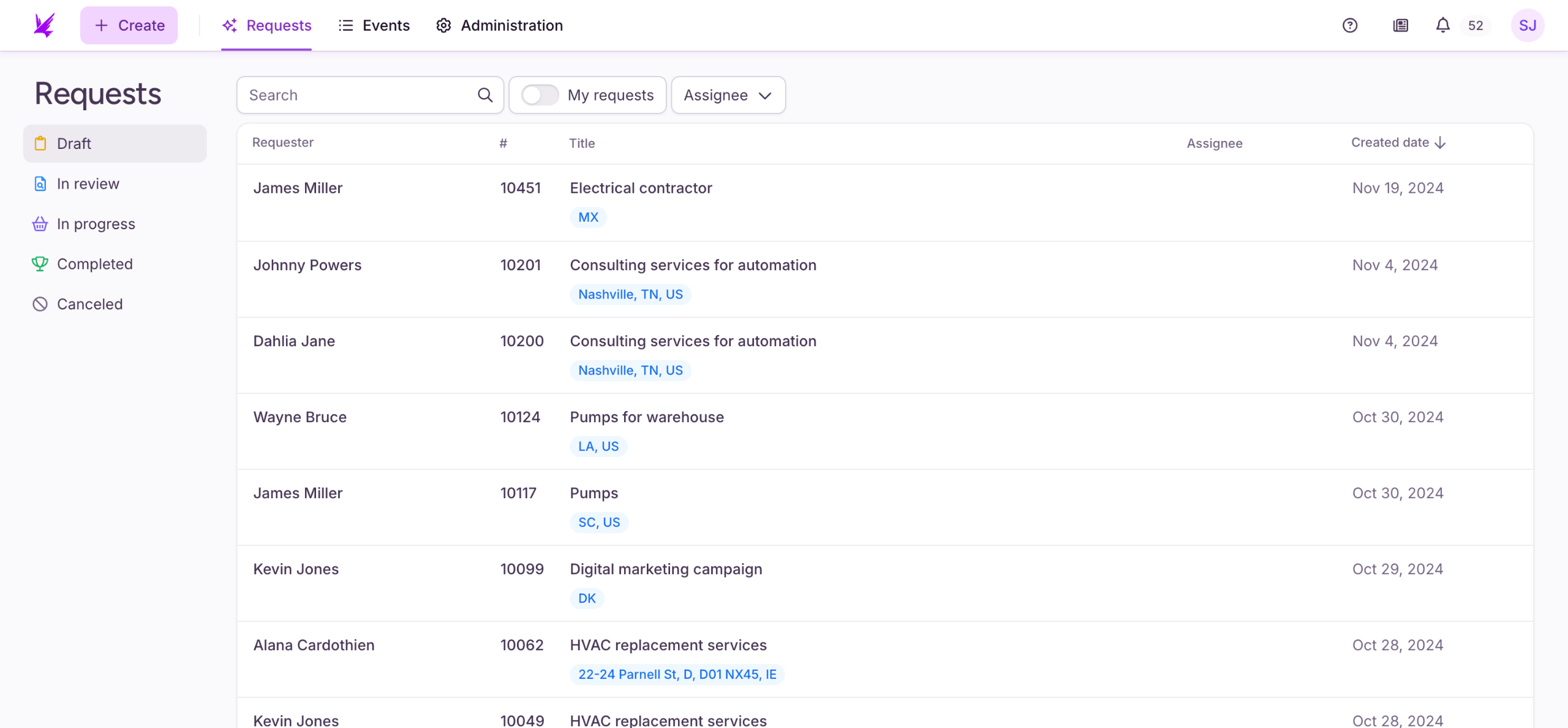Open the help question mark icon
This screenshot has height=728, width=1568.
[x=1350, y=25]
